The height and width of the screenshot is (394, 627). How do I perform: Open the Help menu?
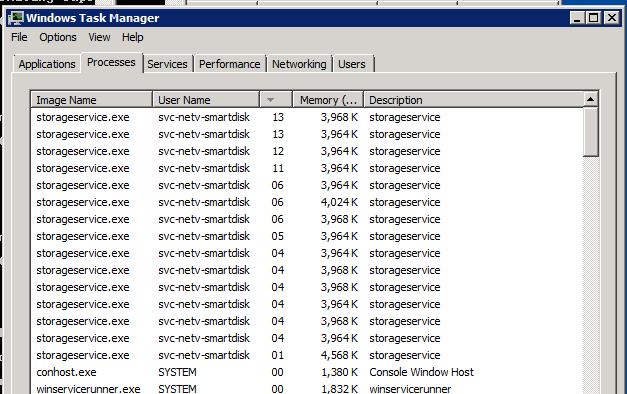(x=132, y=38)
